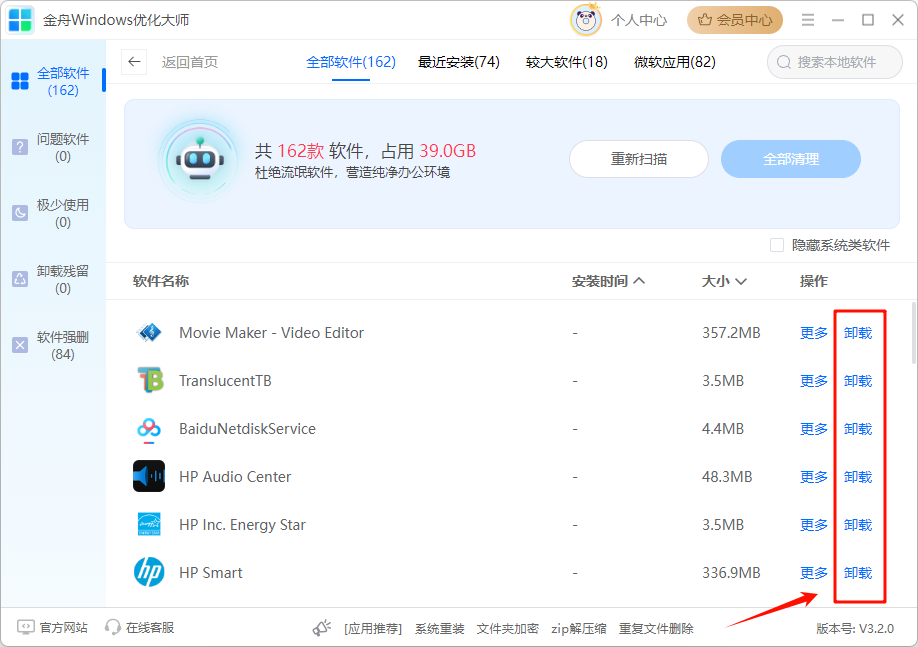Click the 金舟Windows优化大师 app logo
This screenshot has width=918, height=647.
coord(20,20)
